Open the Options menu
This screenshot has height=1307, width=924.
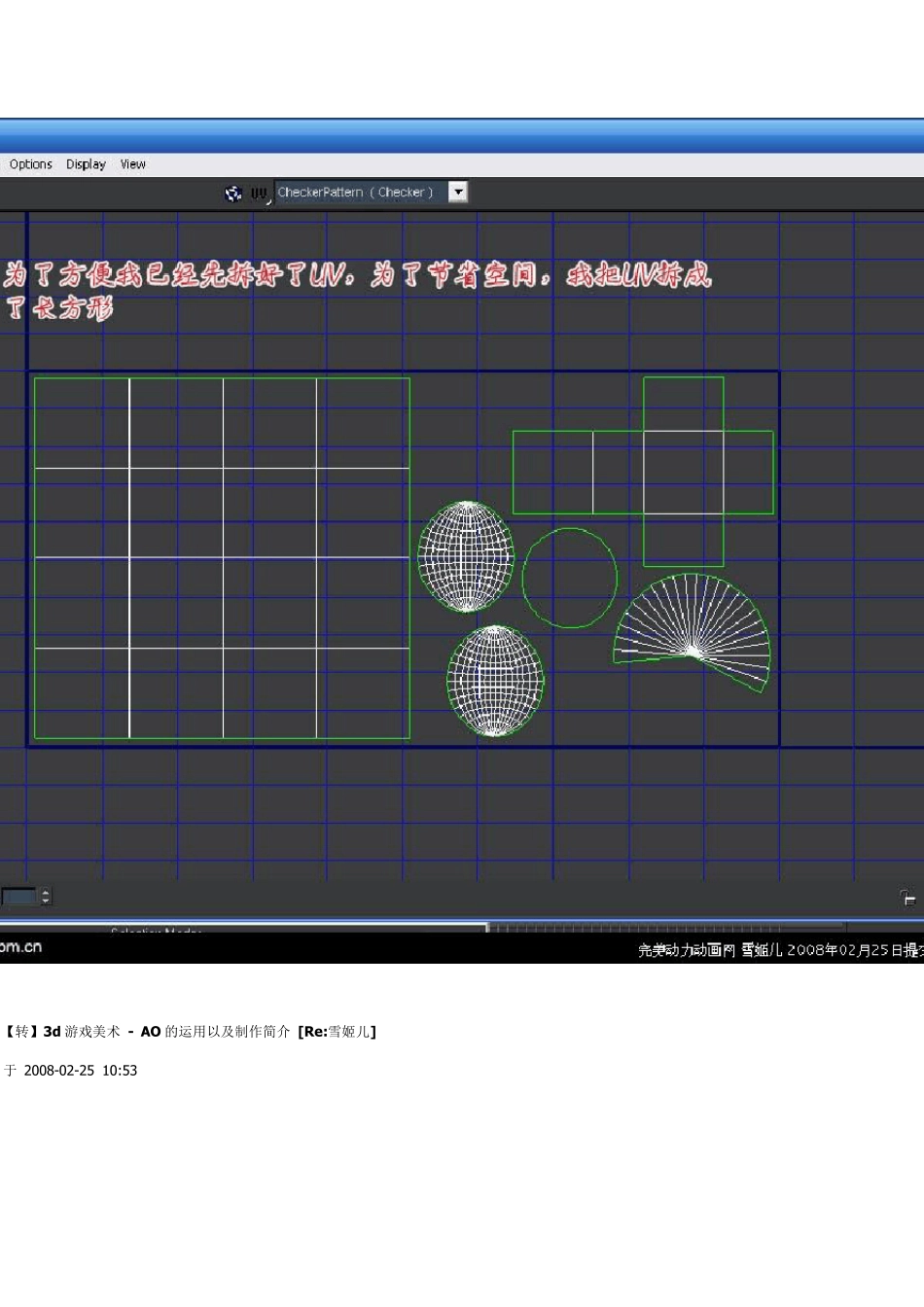coord(31,164)
